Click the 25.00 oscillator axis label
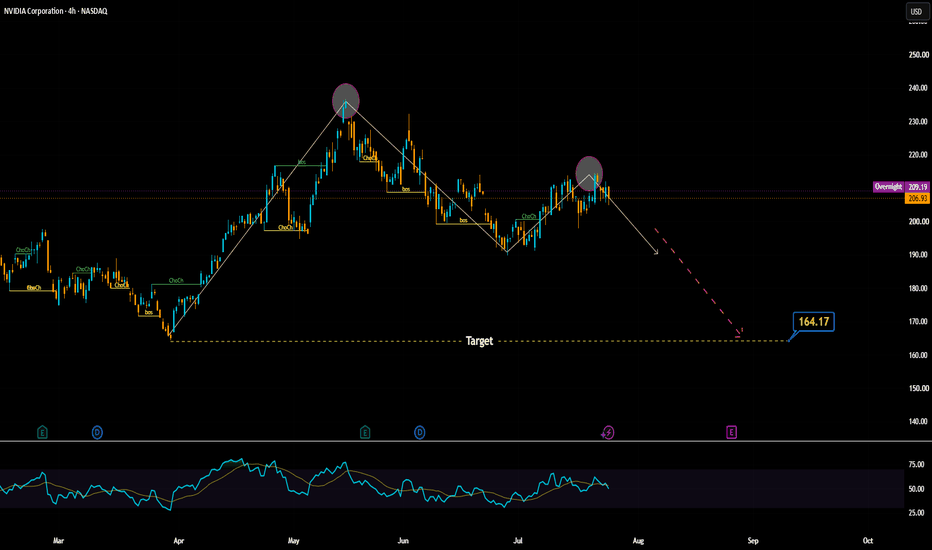Viewport: 932px width, 550px height. (x=917, y=513)
